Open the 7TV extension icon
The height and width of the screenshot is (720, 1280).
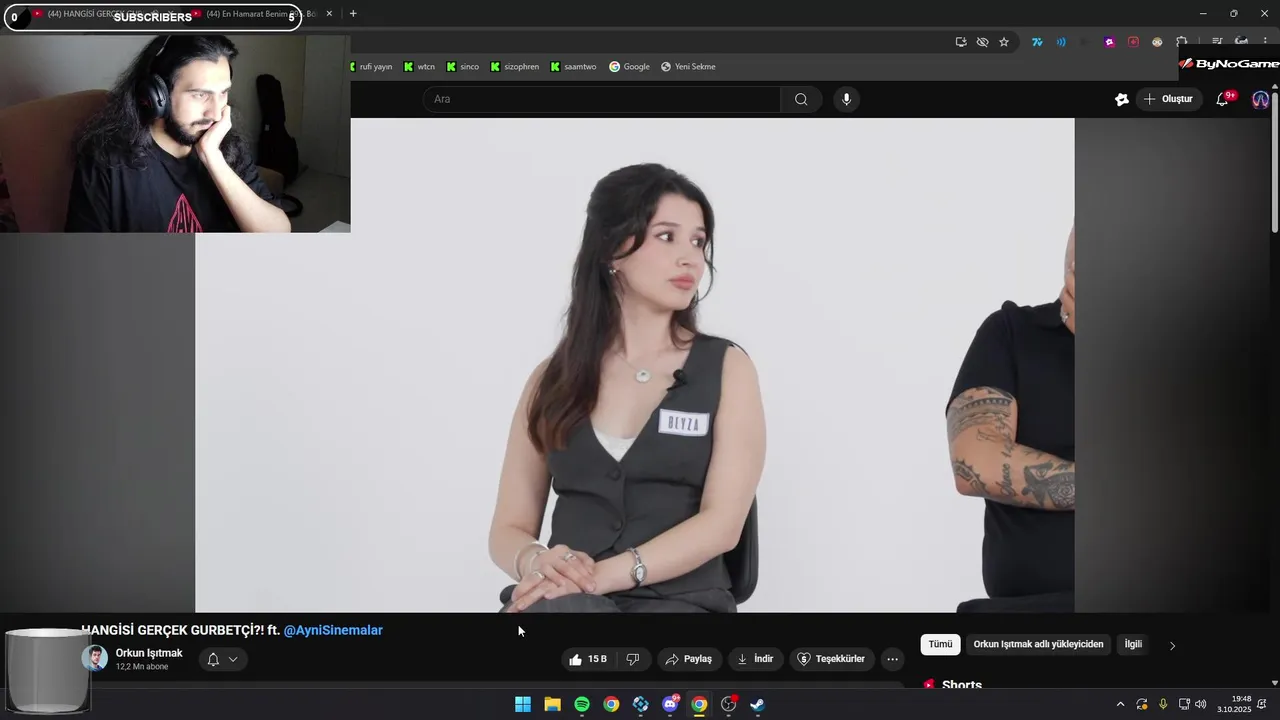pos(1037,42)
